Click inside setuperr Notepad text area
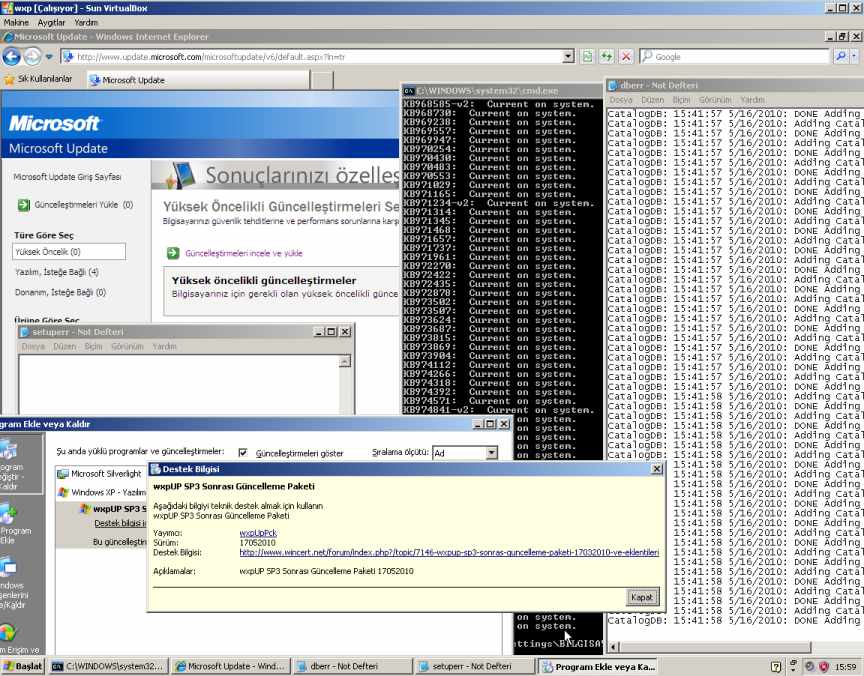Screen dimensions: 864x676 point(179,385)
